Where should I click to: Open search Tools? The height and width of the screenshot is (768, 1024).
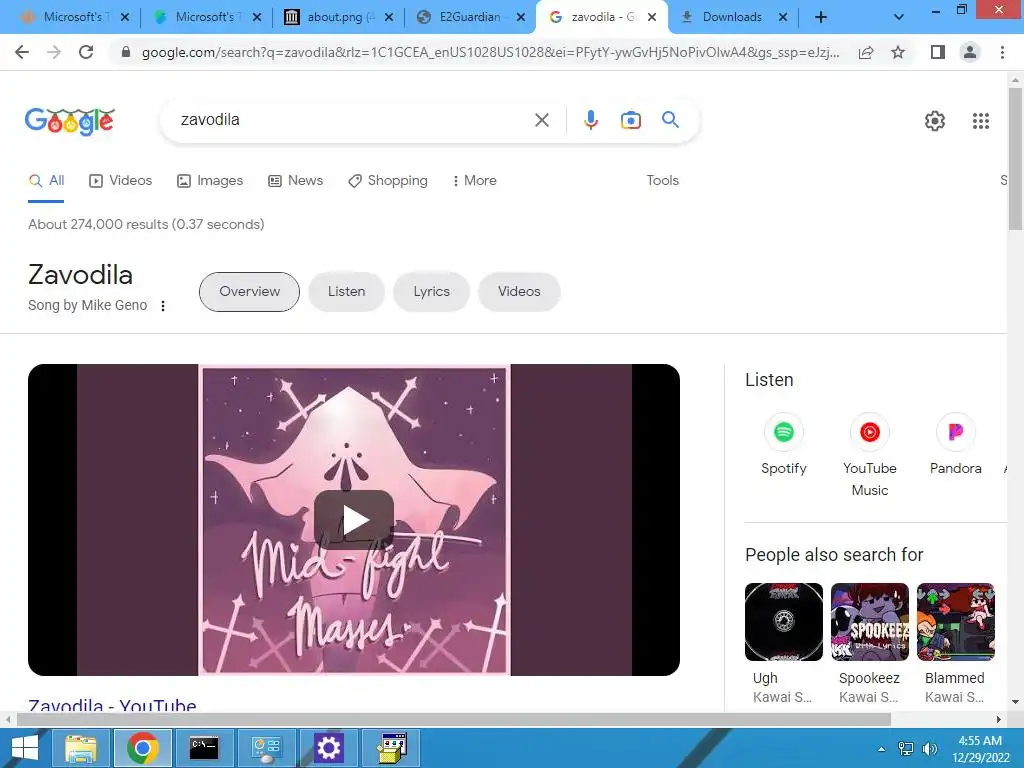(662, 180)
